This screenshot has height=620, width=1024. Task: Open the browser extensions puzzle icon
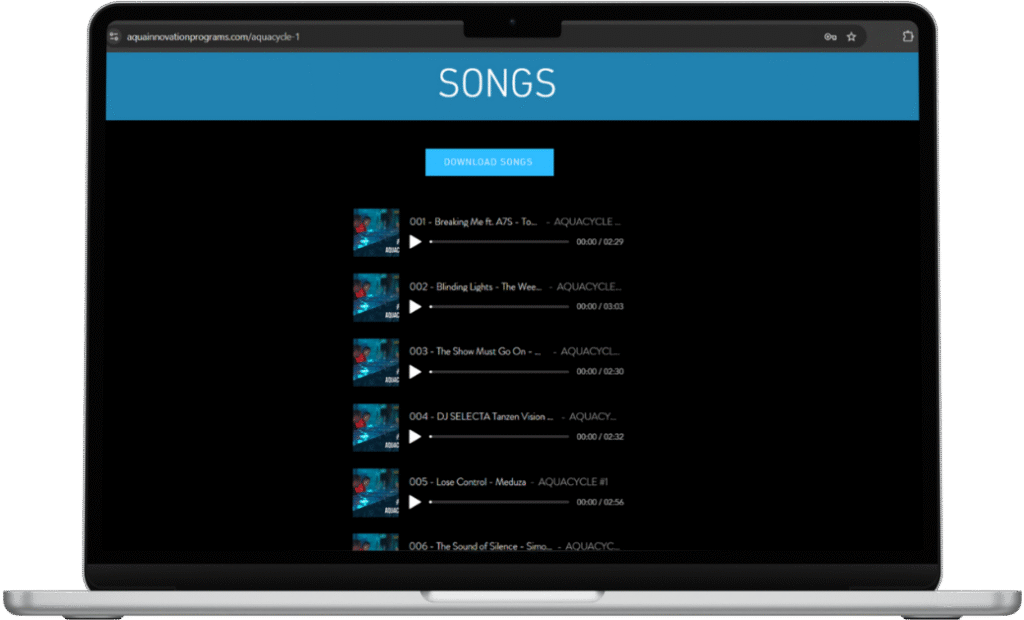(x=907, y=37)
